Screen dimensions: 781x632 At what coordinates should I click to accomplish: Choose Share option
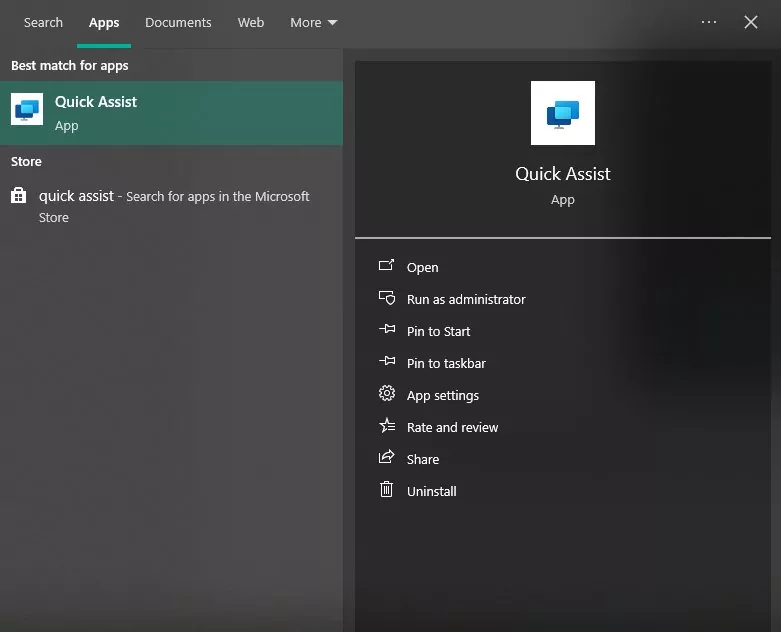pyautogui.click(x=422, y=459)
